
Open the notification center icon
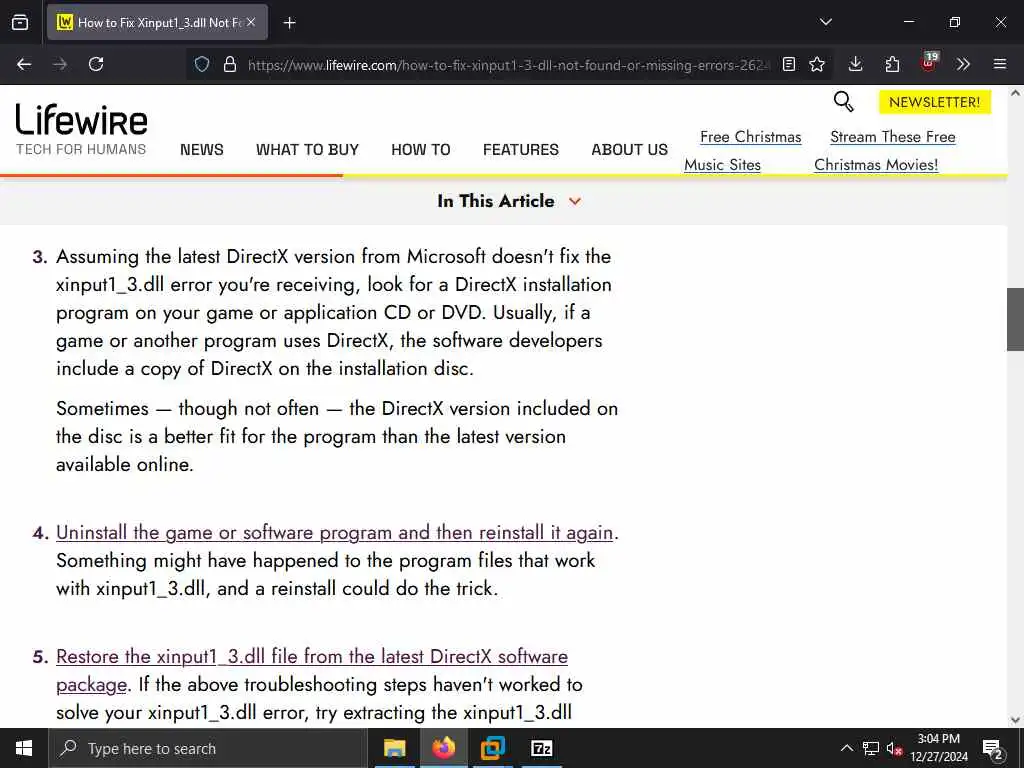(x=992, y=748)
